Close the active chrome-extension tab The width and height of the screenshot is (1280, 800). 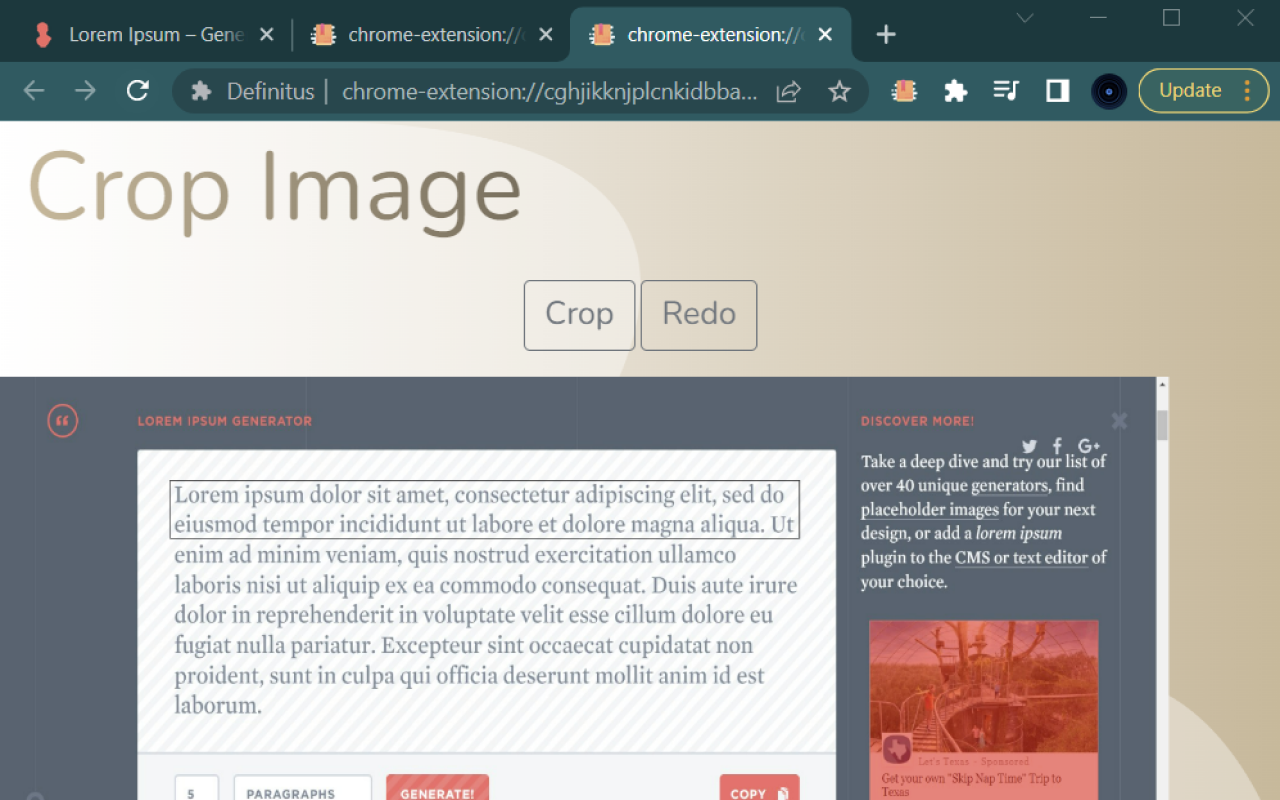click(x=825, y=35)
